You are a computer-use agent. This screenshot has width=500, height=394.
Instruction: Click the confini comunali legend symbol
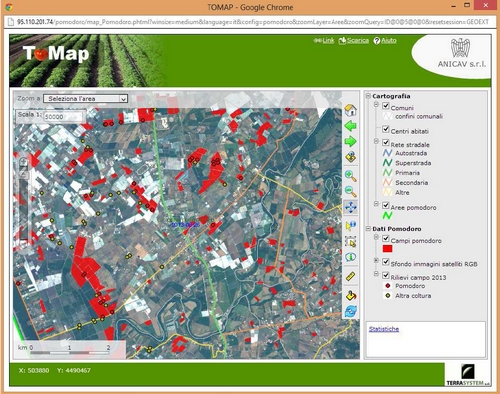pyautogui.click(x=387, y=116)
